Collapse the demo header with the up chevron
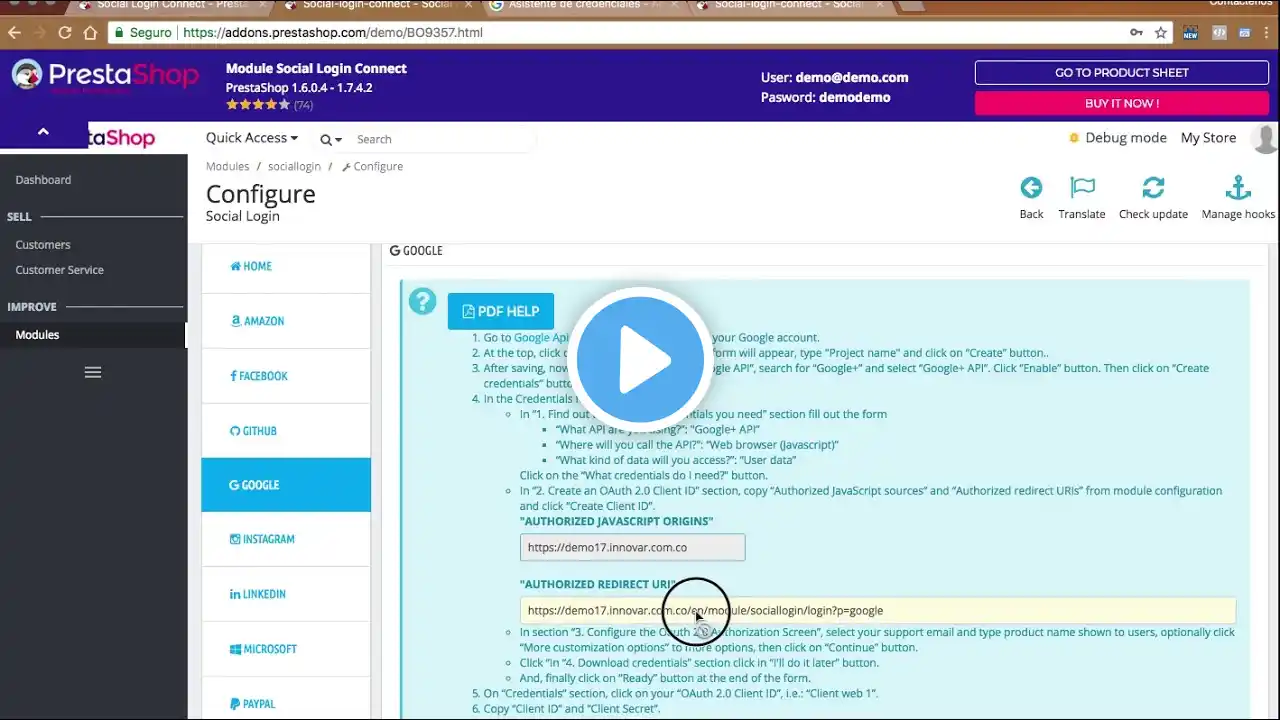The height and width of the screenshot is (720, 1280). [x=43, y=132]
